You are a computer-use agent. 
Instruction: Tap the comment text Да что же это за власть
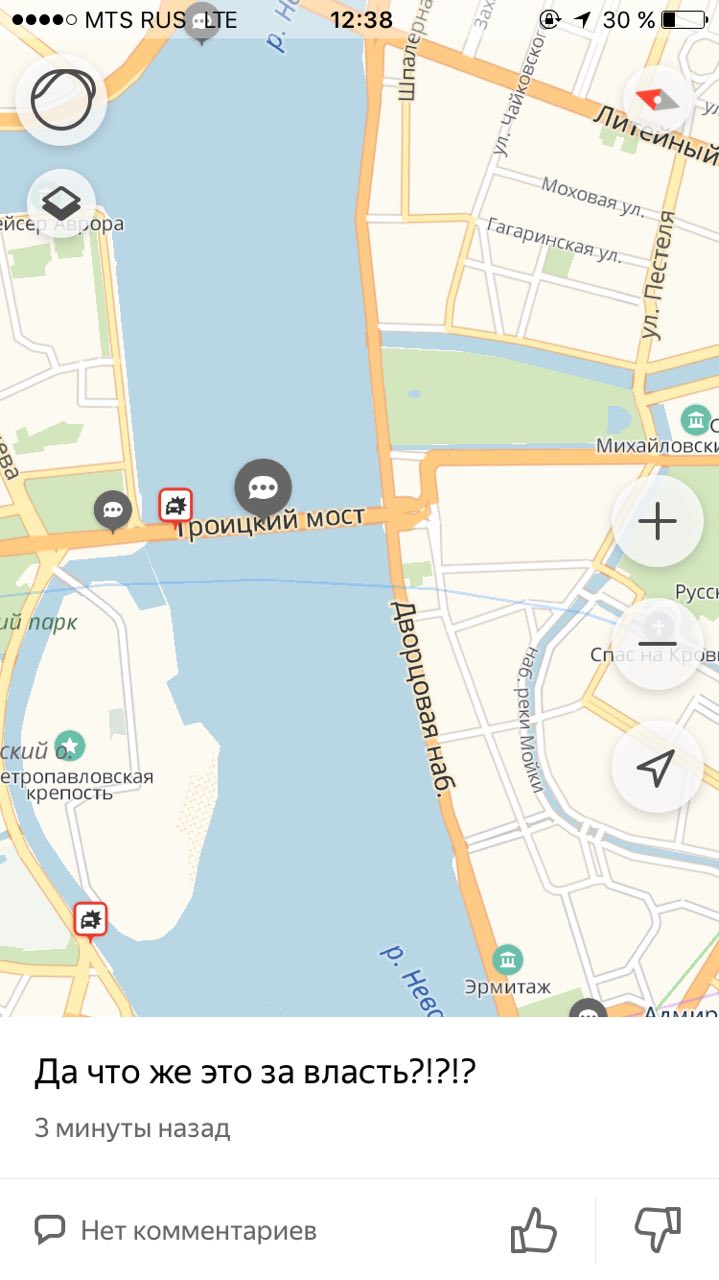point(254,1073)
